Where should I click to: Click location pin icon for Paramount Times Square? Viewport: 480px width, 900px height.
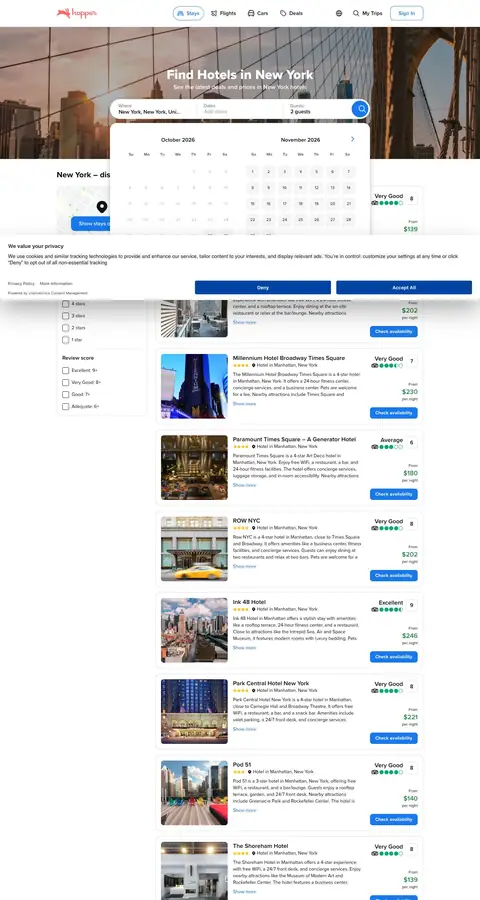click(254, 447)
